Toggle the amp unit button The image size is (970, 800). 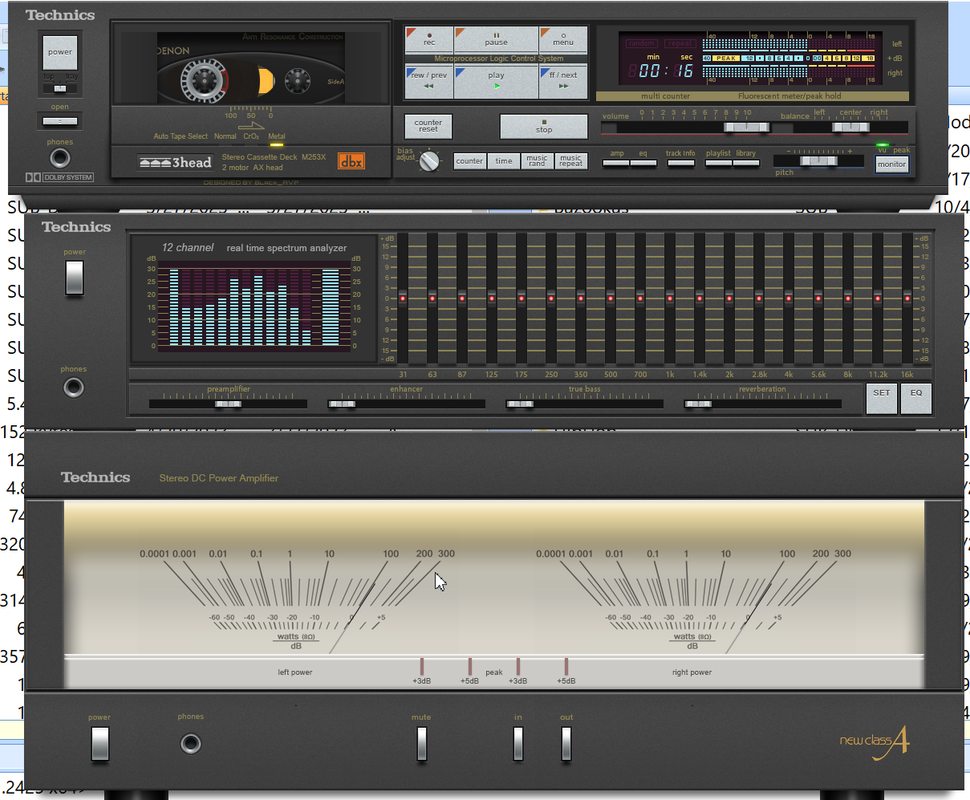pyautogui.click(x=616, y=163)
